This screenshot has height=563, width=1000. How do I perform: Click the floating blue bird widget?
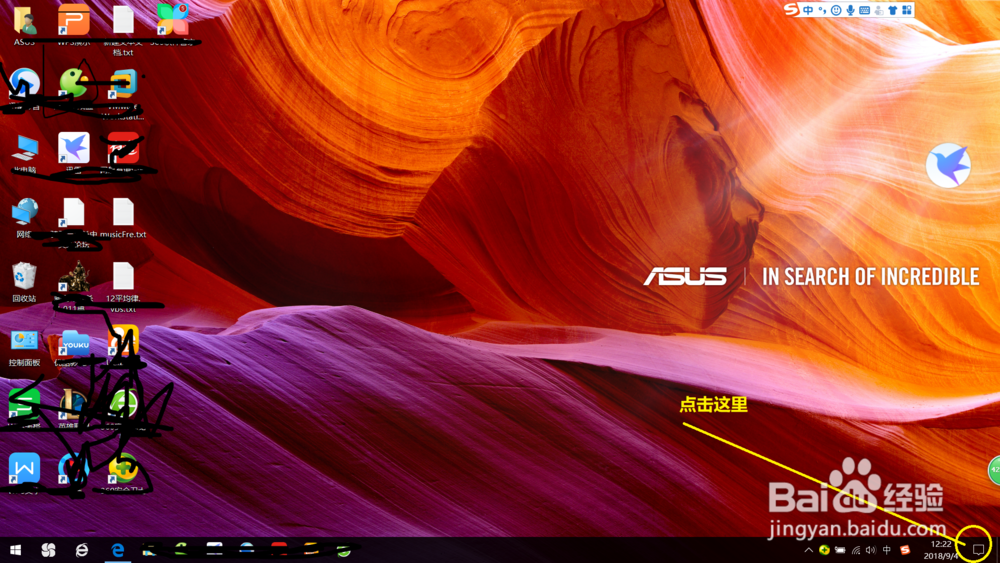[x=948, y=165]
